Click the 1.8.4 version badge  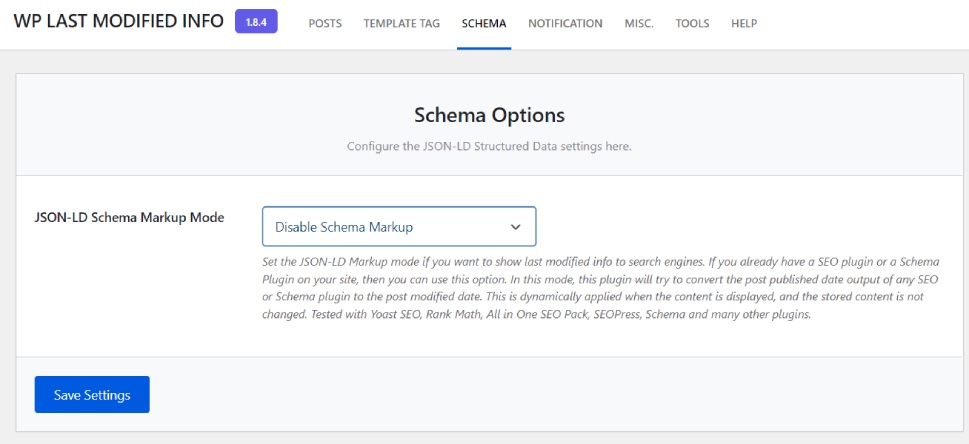coord(256,22)
